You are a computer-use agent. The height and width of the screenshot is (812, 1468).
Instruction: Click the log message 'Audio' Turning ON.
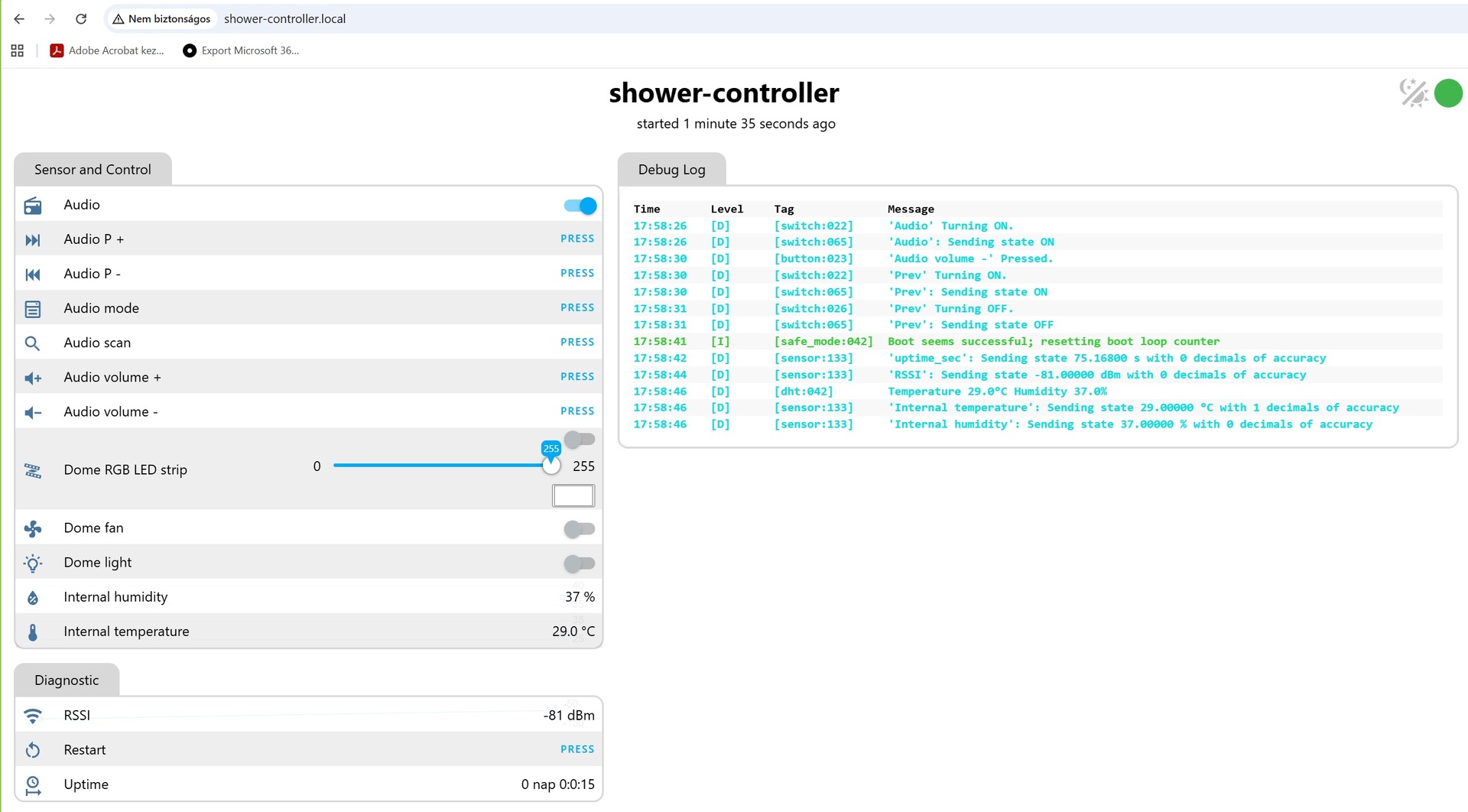tap(950, 226)
